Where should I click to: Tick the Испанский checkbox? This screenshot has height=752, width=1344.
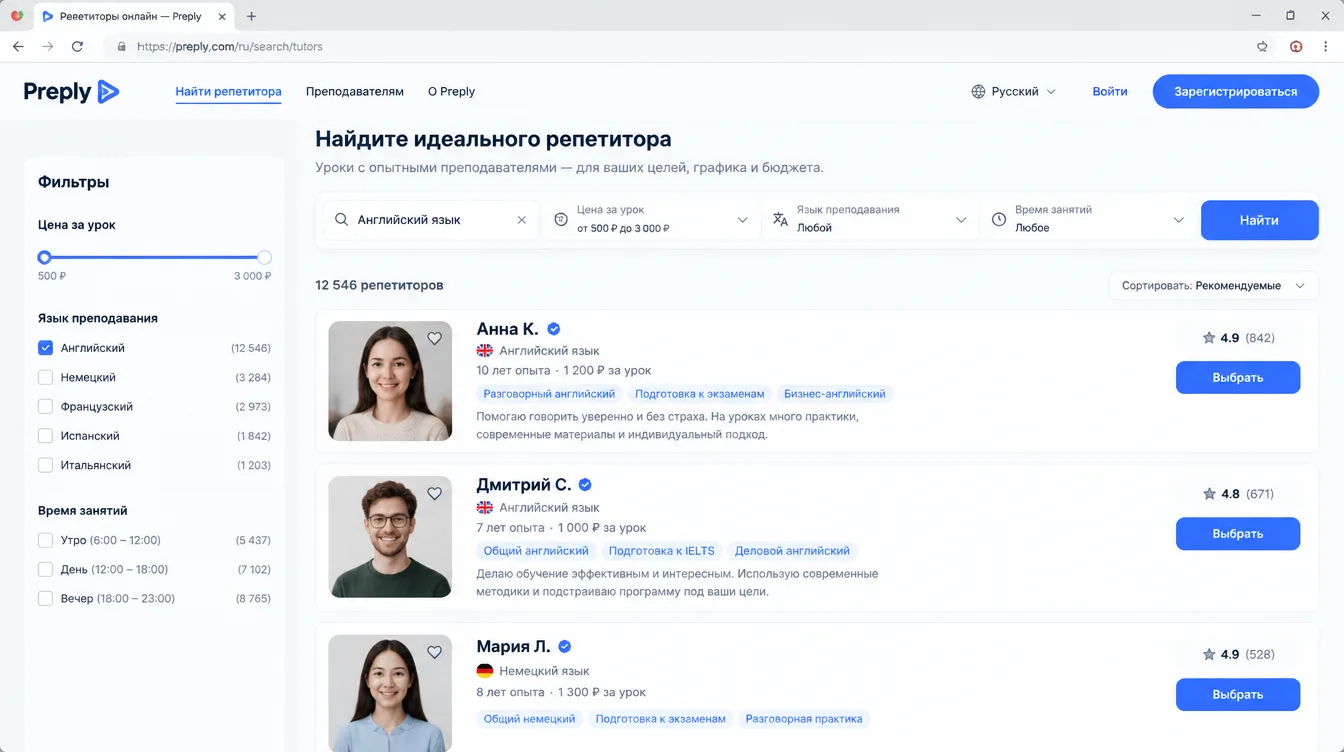pos(45,436)
